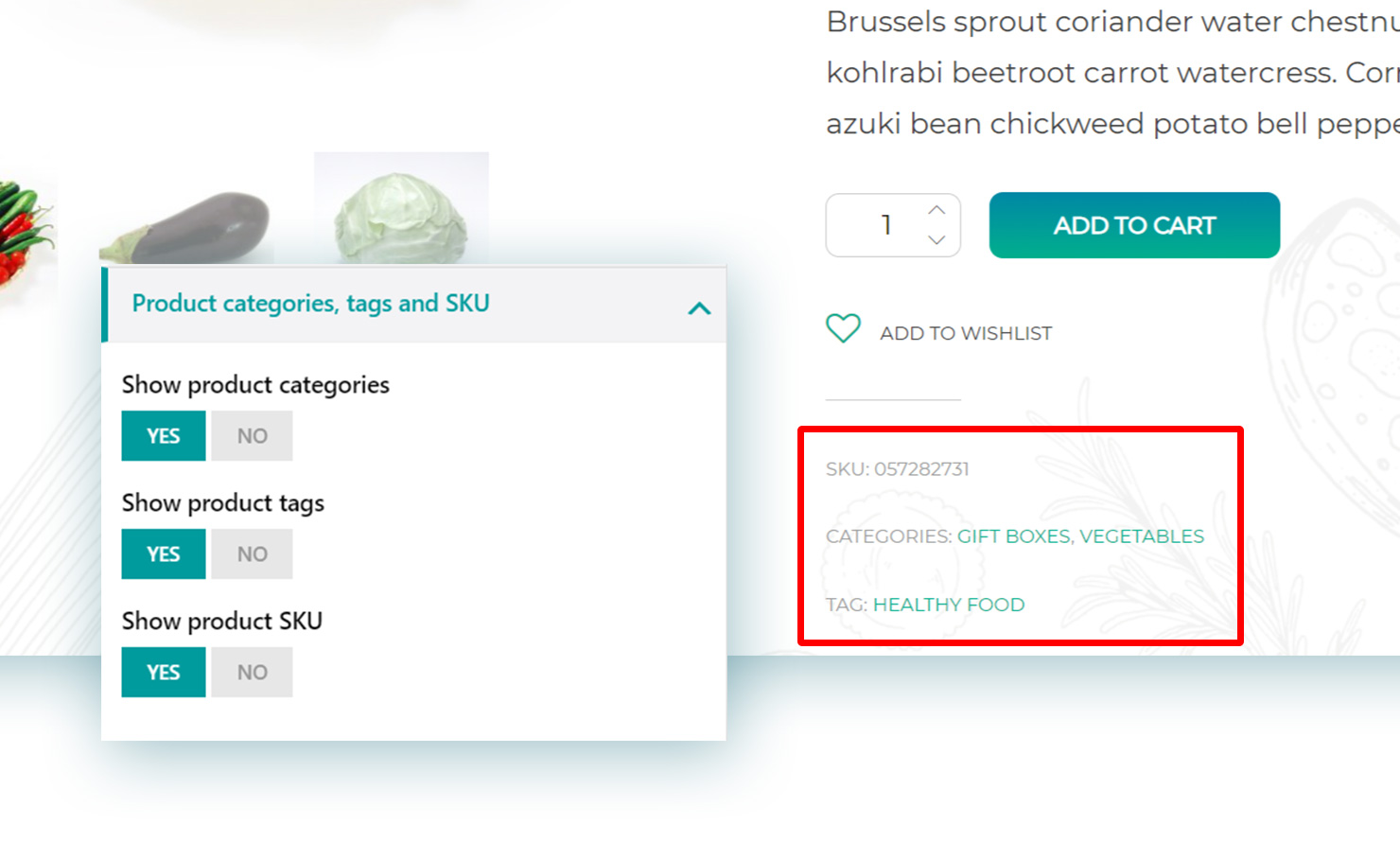This screenshot has height=860, width=1400.
Task: Open the GIFT BOXES category link
Action: (1013, 536)
